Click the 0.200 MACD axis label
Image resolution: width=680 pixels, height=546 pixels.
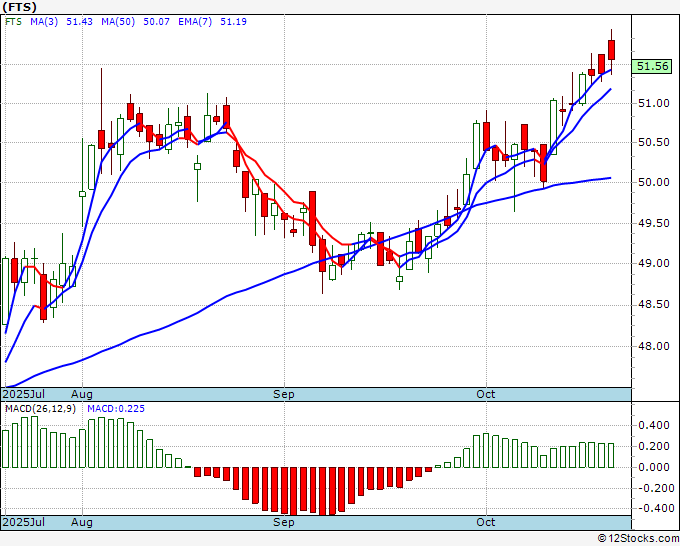(x=654, y=446)
